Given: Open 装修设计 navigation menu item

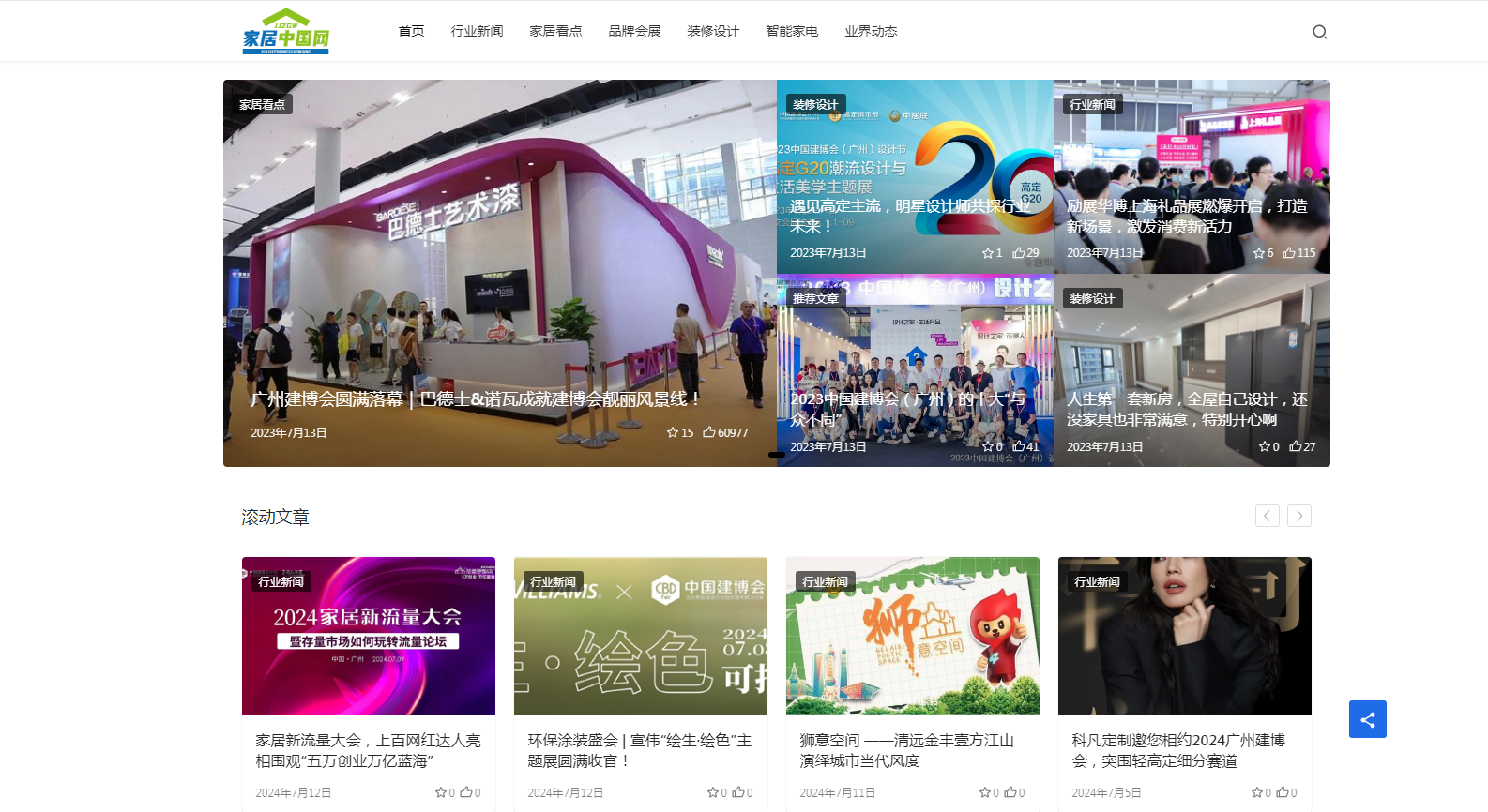Looking at the screenshot, I should point(713,31).
